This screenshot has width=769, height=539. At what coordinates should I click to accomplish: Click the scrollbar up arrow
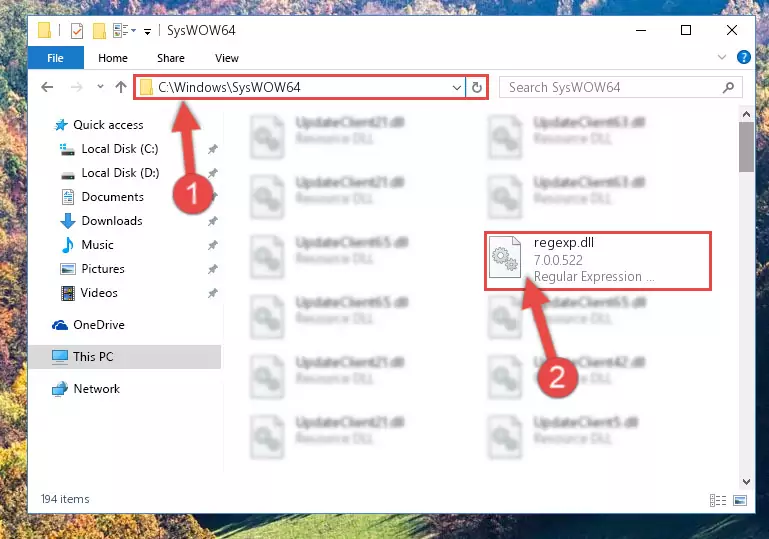pyautogui.click(x=746, y=114)
